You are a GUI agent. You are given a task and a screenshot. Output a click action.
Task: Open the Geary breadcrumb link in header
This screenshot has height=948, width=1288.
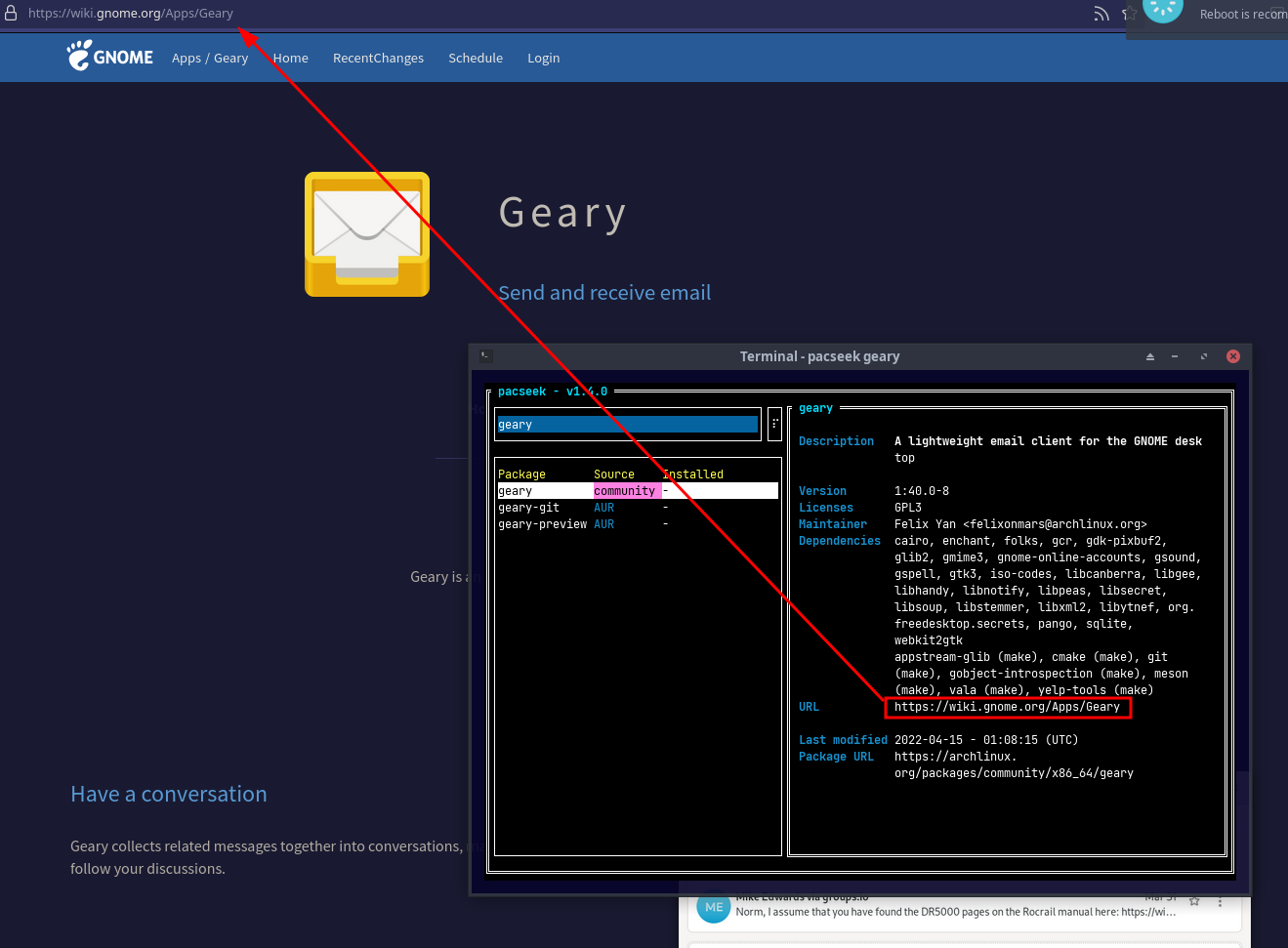[231, 59]
